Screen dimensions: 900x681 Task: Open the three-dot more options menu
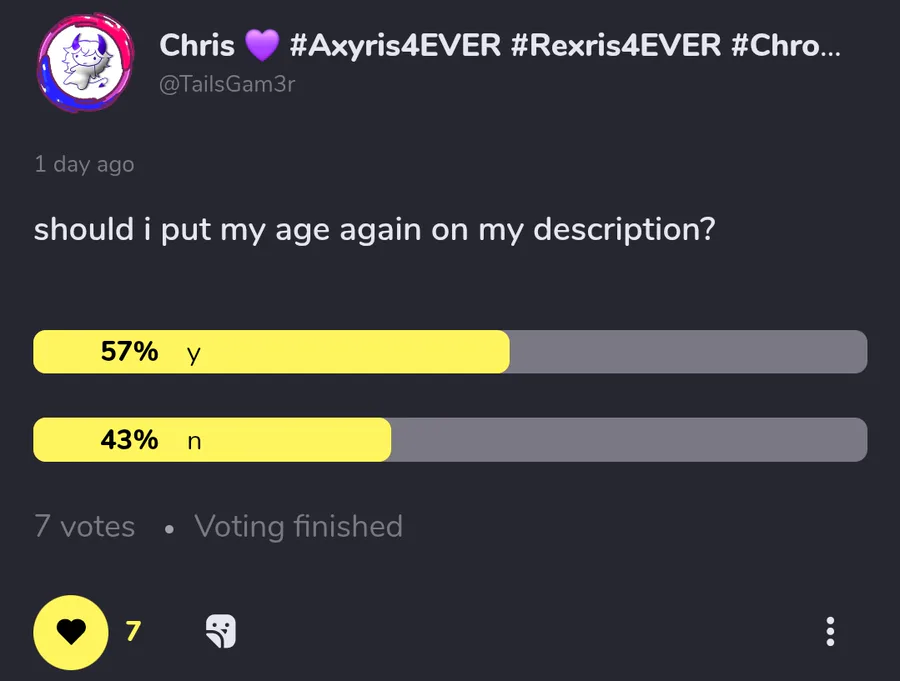coord(830,632)
